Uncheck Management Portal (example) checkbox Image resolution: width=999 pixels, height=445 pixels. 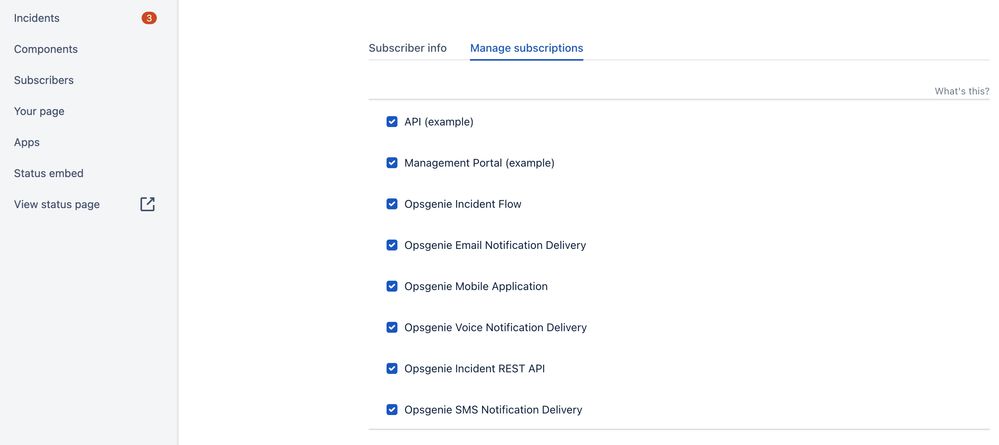click(x=392, y=163)
